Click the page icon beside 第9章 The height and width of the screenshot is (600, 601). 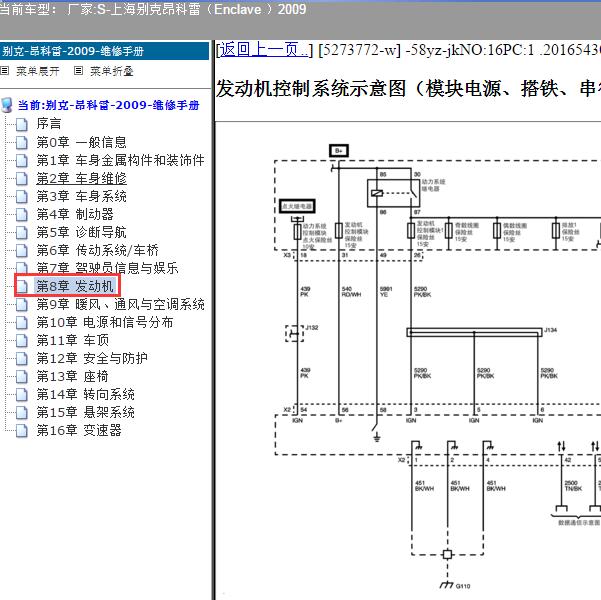point(22,304)
